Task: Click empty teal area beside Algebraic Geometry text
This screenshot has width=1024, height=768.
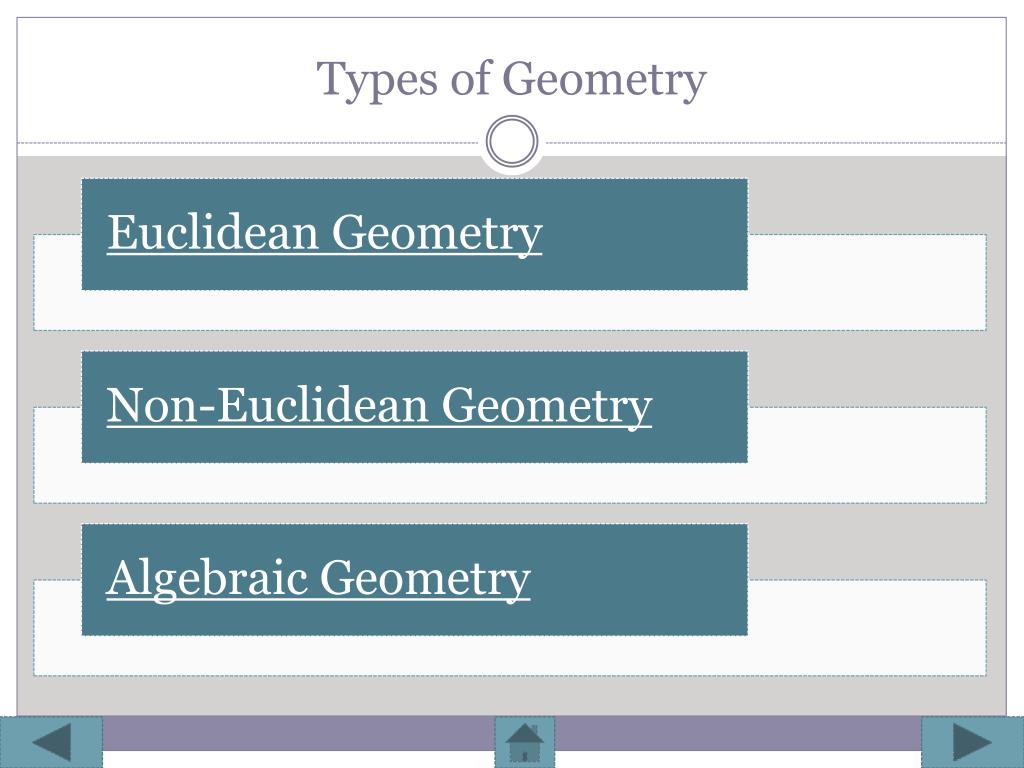Action: coord(639,579)
